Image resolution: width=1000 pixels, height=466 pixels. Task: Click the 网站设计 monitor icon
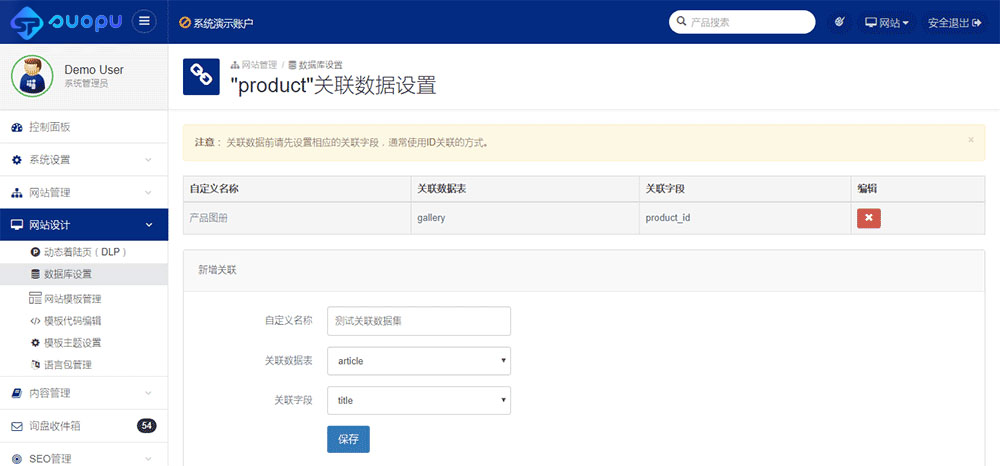[17, 225]
